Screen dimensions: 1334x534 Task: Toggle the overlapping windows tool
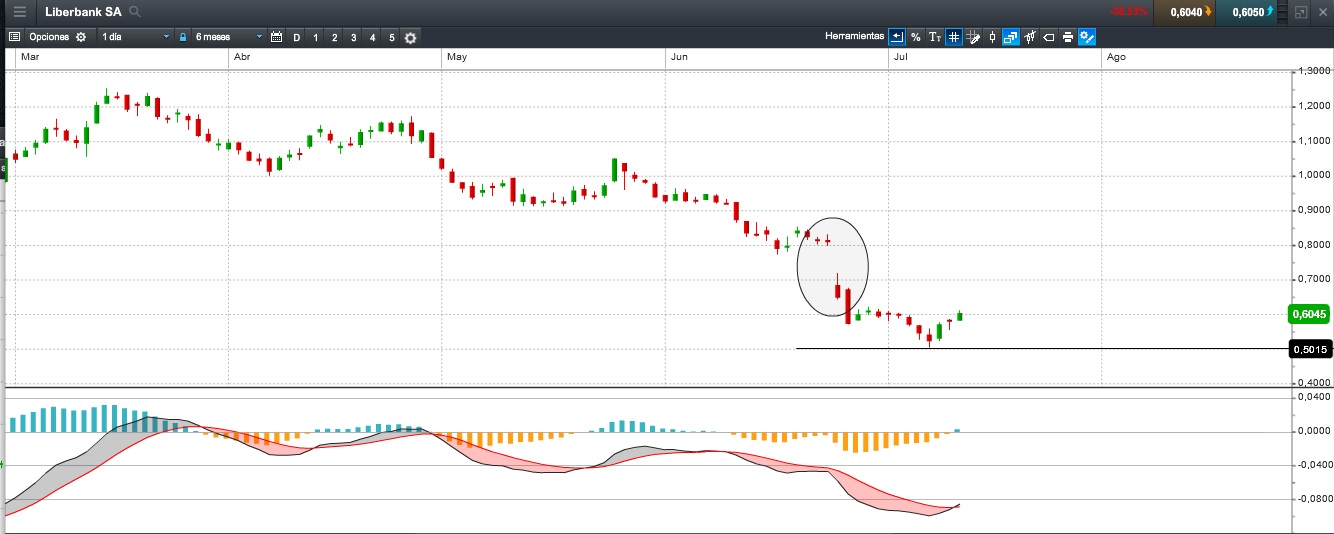coord(1011,37)
